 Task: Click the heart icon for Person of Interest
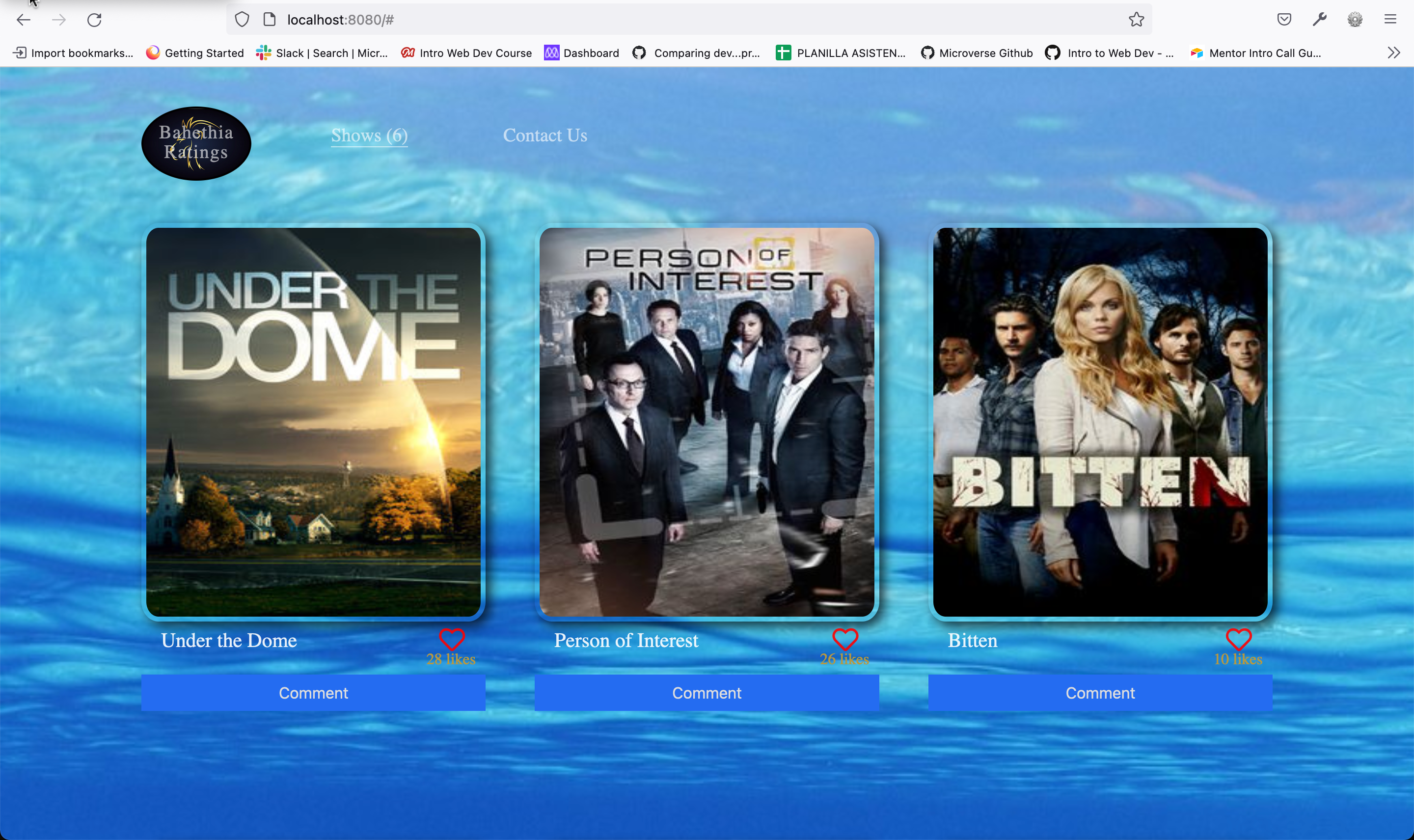coord(845,639)
